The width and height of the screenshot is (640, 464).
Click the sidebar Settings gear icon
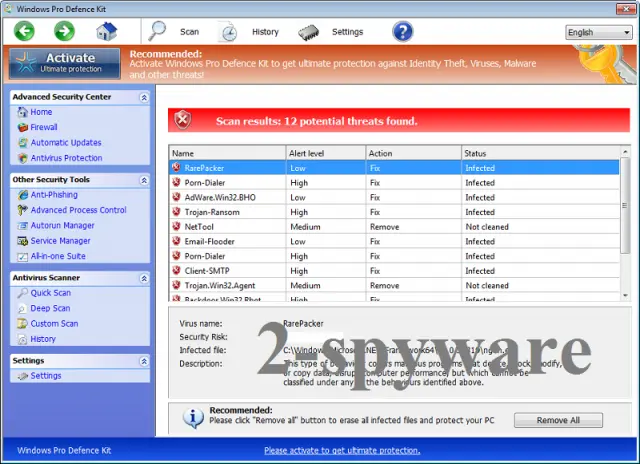[22, 376]
